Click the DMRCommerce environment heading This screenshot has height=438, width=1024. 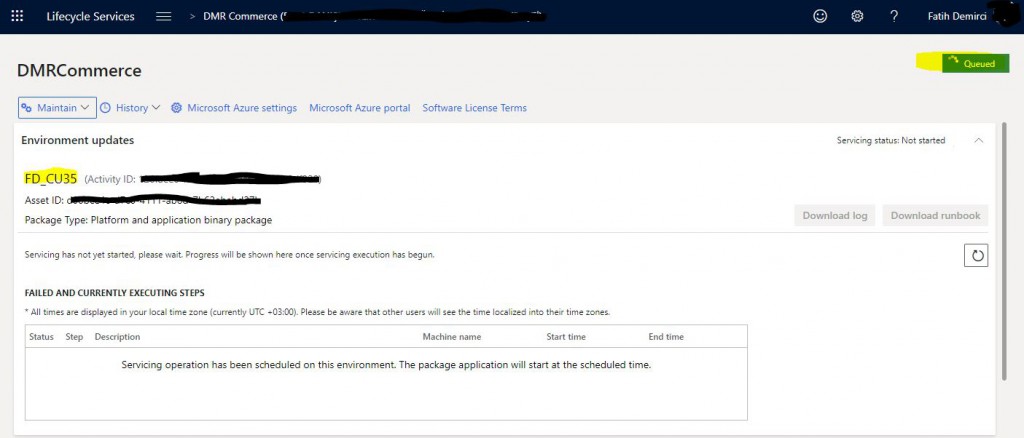pyautogui.click(x=79, y=70)
